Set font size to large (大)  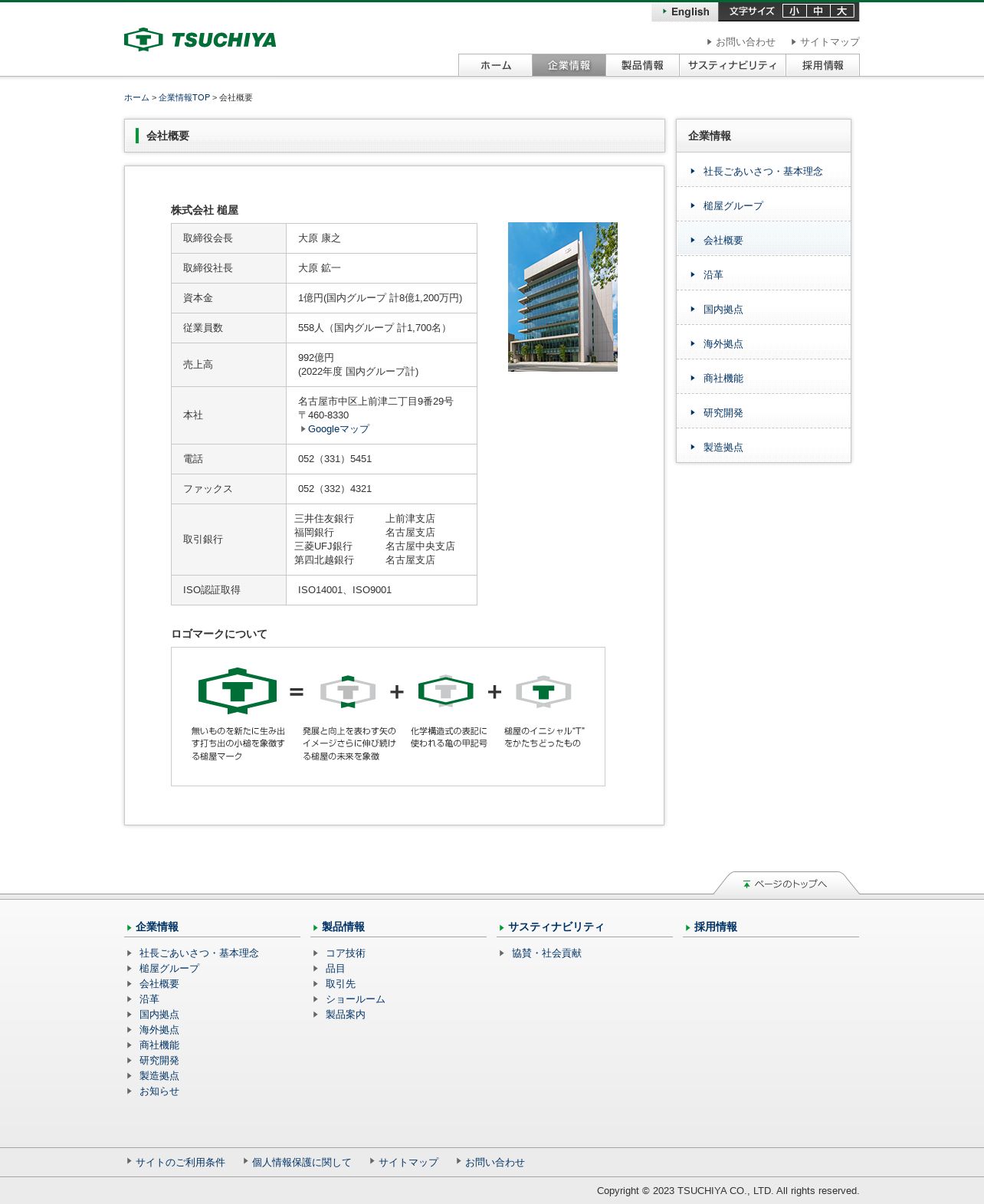(x=842, y=11)
